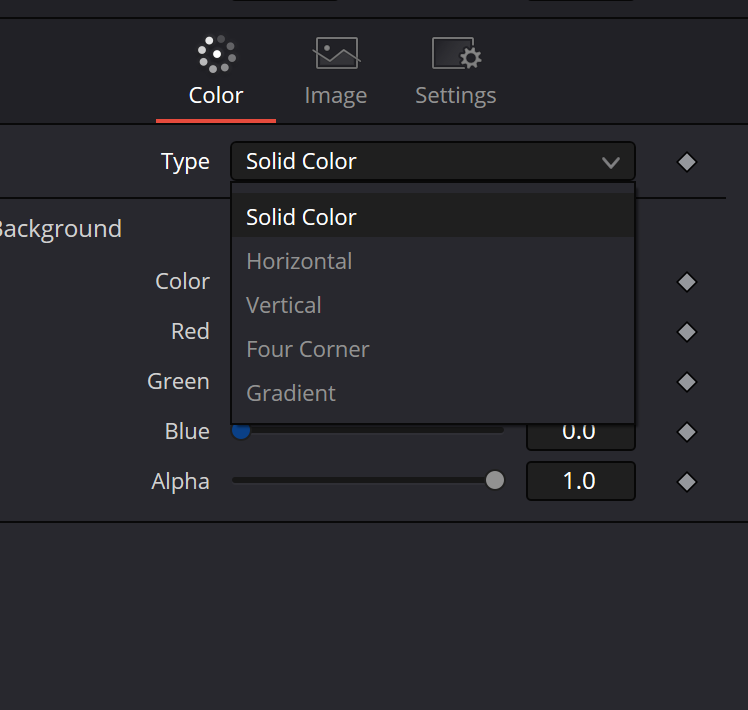The width and height of the screenshot is (748, 710).
Task: Toggle keyframe diamond for Green
Action: (x=687, y=382)
